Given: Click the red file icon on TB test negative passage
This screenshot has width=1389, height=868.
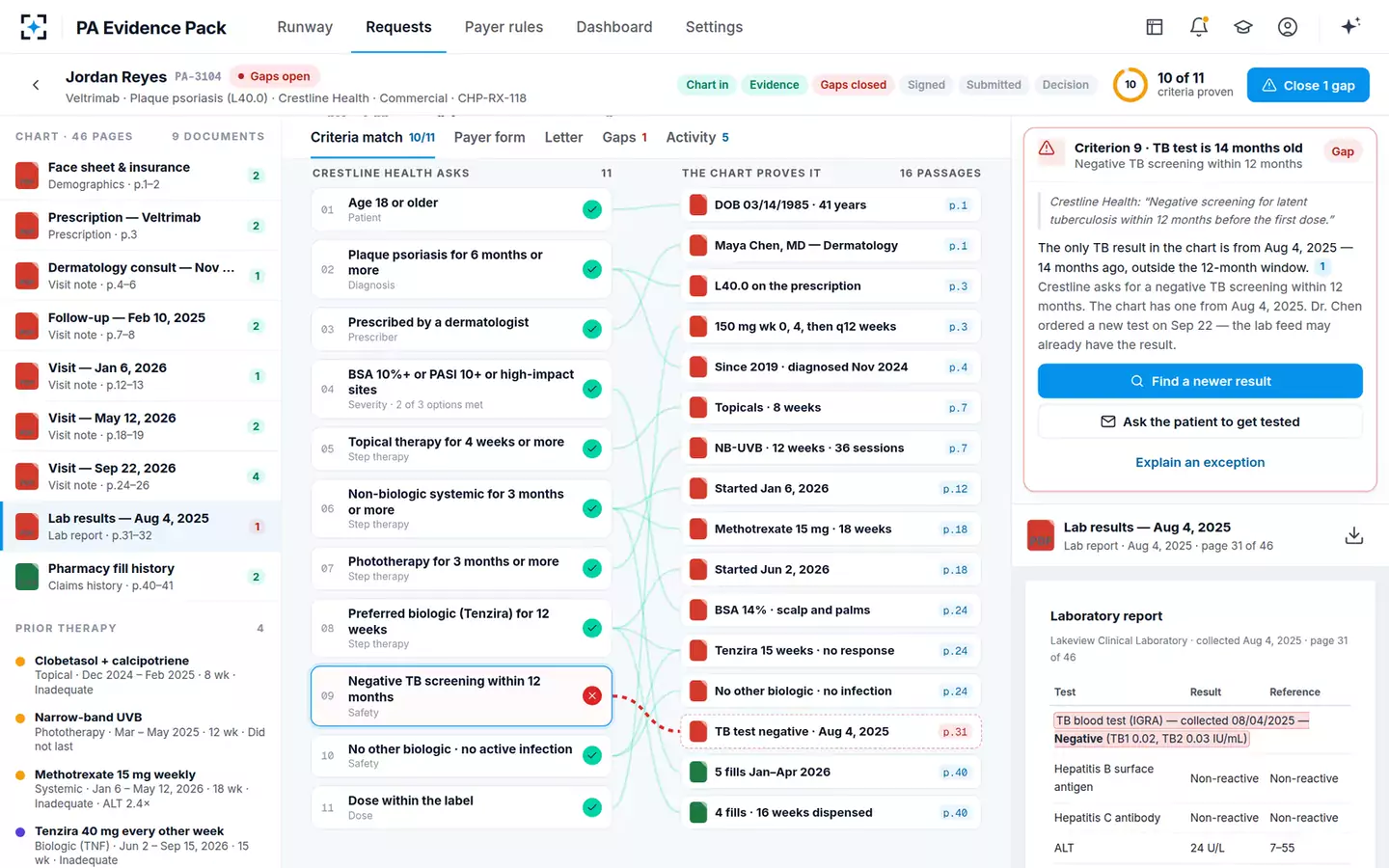Looking at the screenshot, I should 698,731.
